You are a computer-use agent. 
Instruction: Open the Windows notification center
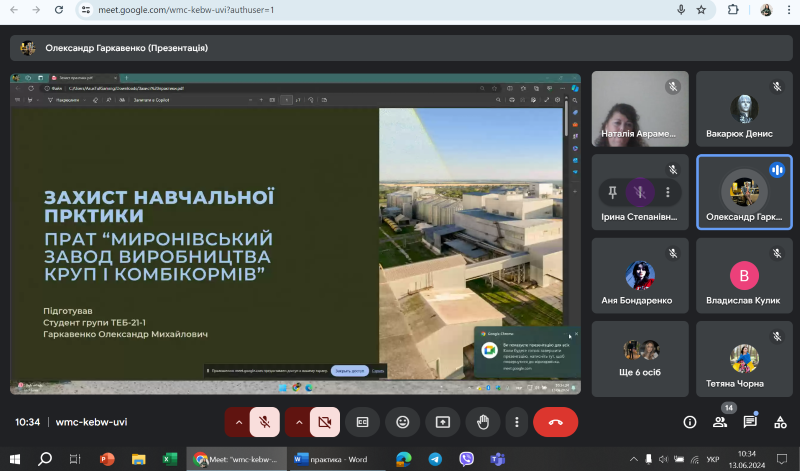point(781,459)
